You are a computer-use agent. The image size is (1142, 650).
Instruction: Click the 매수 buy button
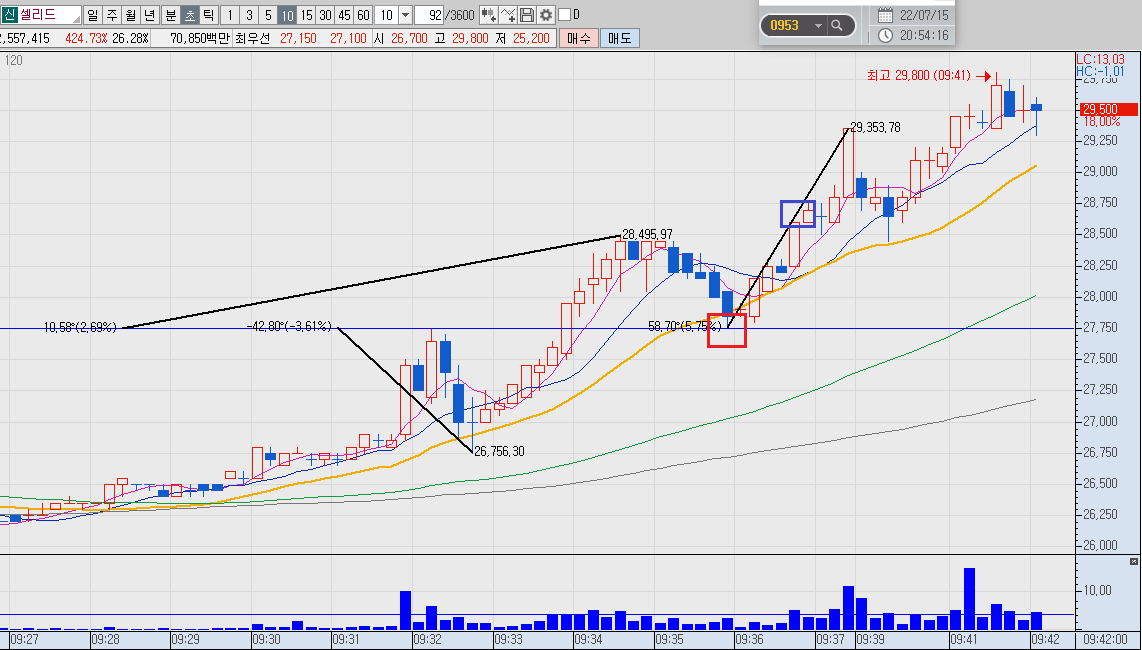click(578, 38)
